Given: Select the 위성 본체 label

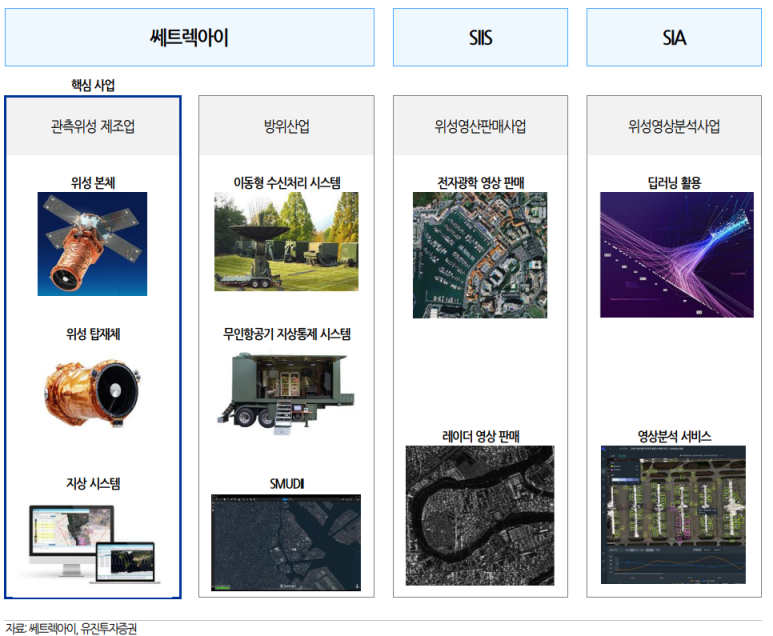Looking at the screenshot, I should [93, 183].
